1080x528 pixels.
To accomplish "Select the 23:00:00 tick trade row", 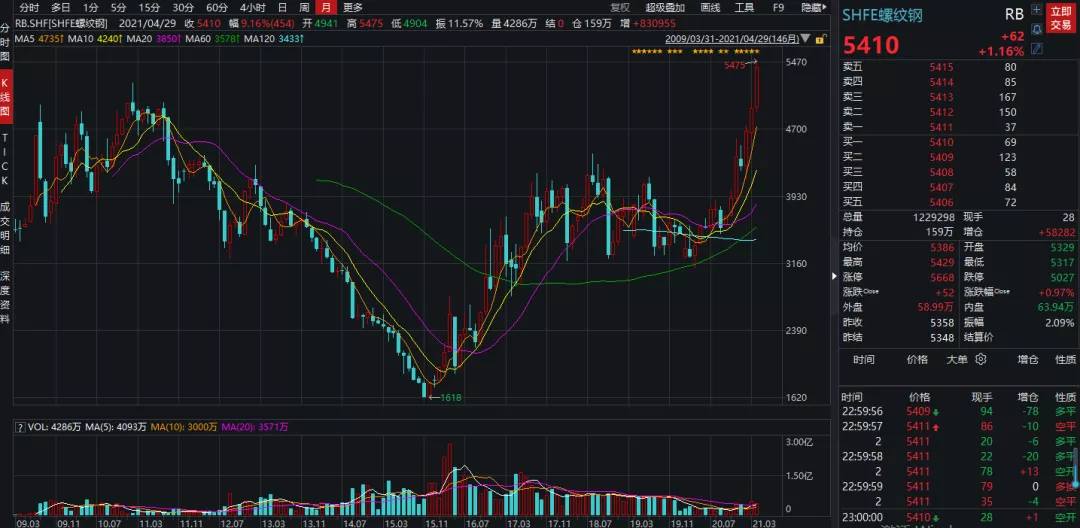I will pyautogui.click(x=956, y=517).
